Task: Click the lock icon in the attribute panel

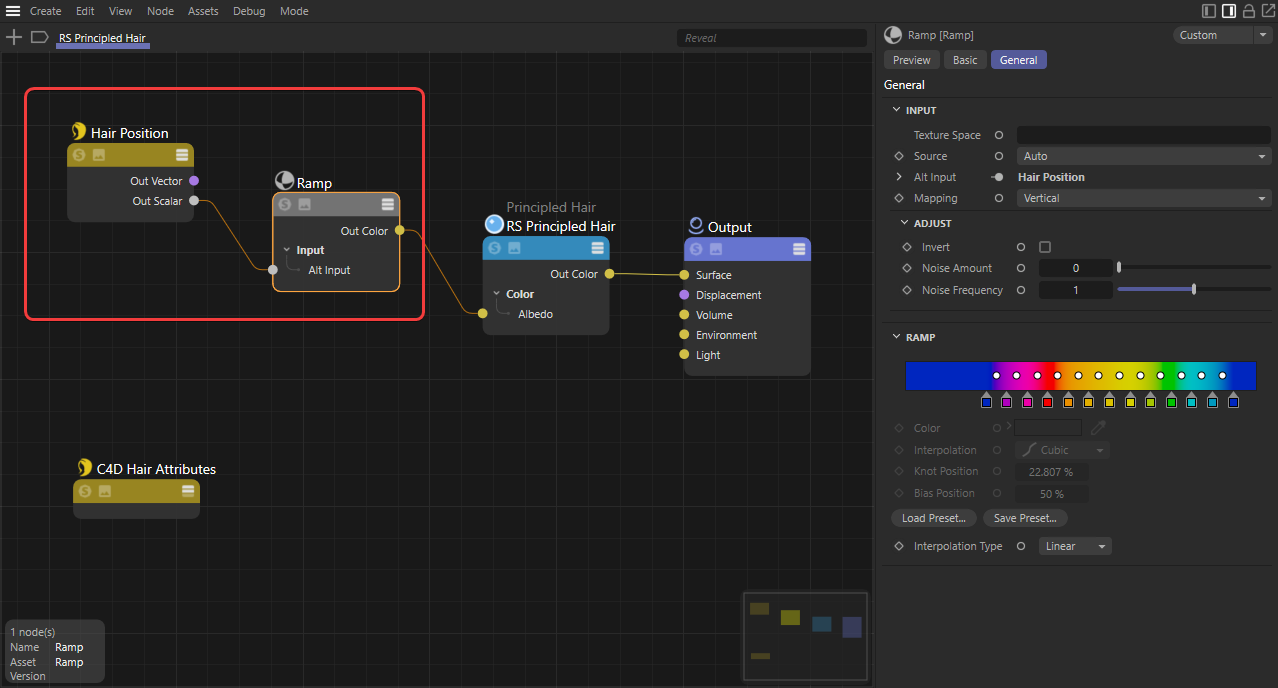Action: click(1248, 11)
